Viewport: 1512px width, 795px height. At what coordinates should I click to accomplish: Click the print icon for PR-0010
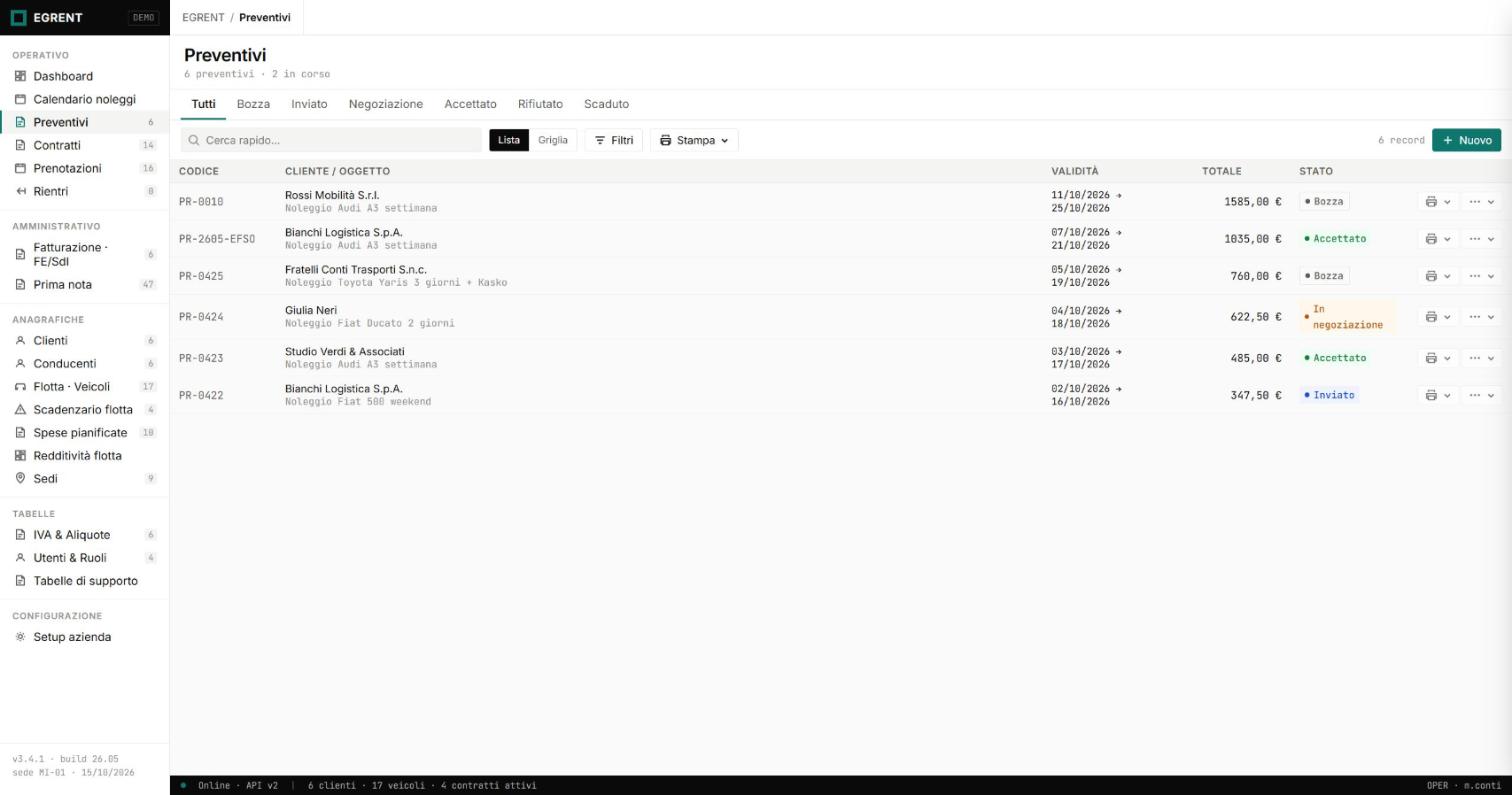pyautogui.click(x=1437, y=202)
